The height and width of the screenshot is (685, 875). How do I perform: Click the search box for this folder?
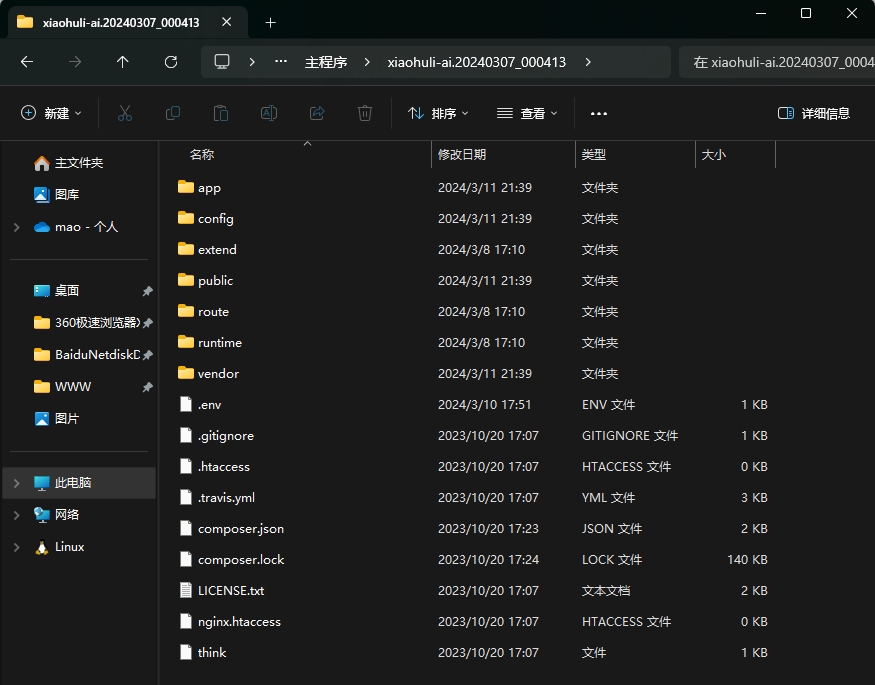tap(778, 62)
